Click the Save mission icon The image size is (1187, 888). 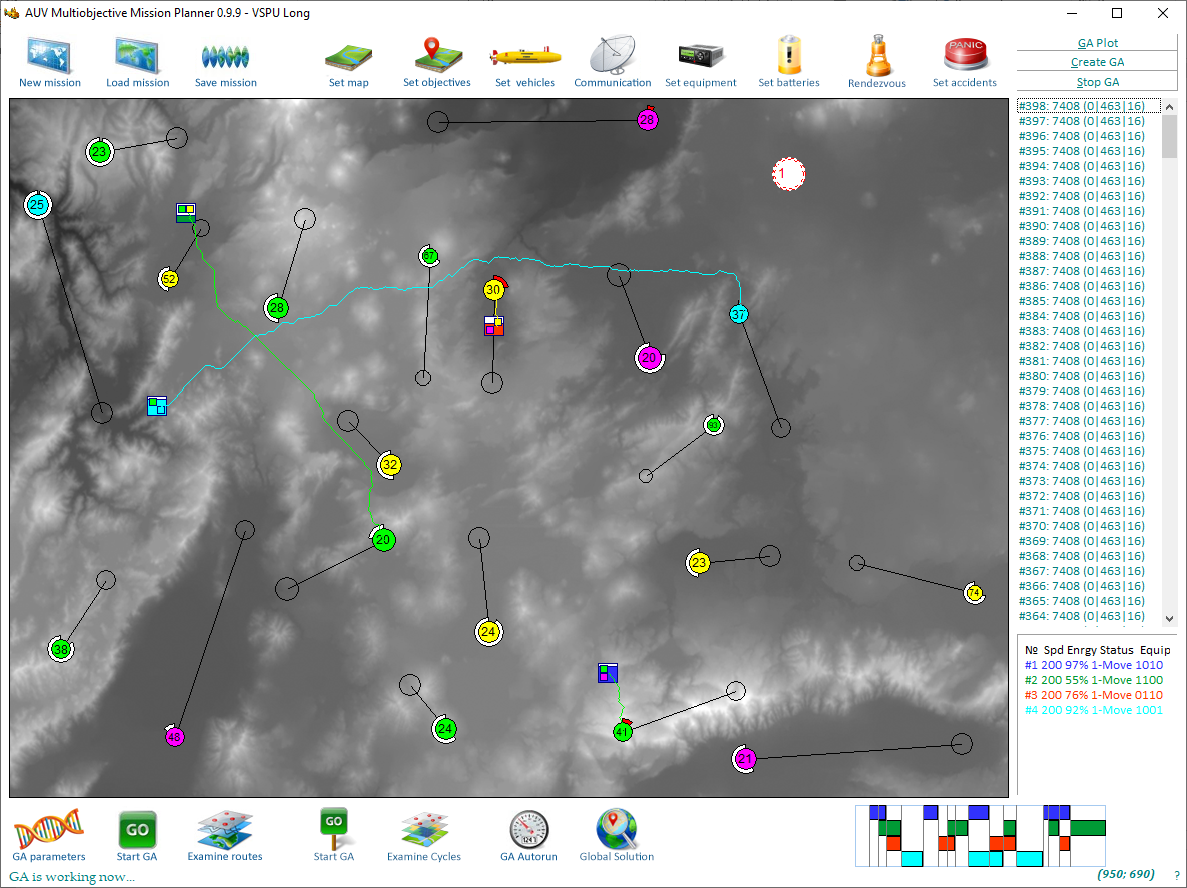(x=225, y=56)
